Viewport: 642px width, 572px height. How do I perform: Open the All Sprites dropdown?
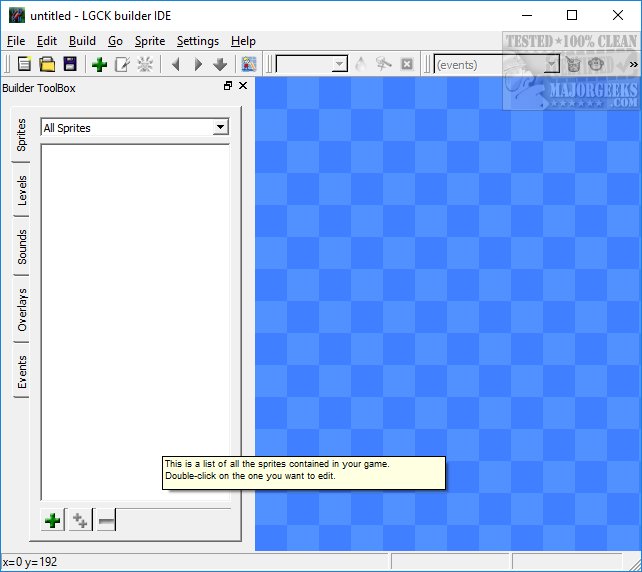pyautogui.click(x=134, y=127)
